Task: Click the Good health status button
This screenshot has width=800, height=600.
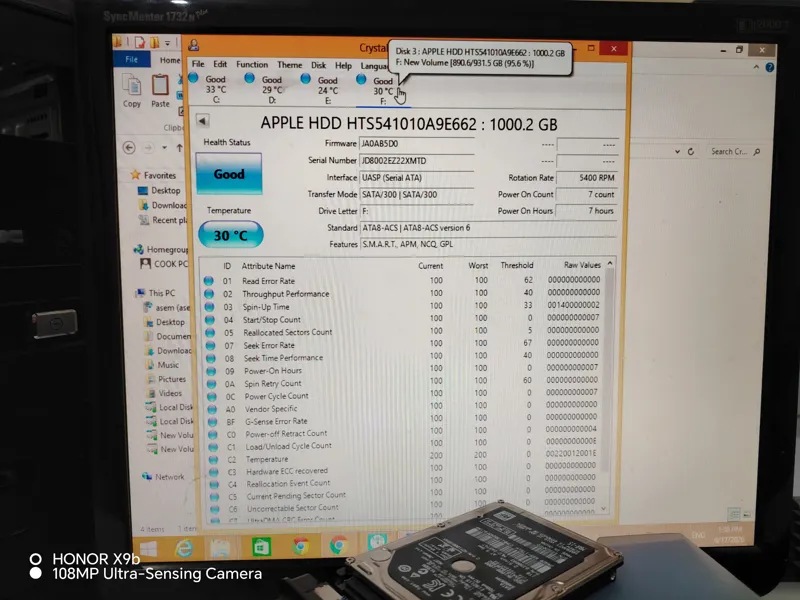Action: [229, 174]
